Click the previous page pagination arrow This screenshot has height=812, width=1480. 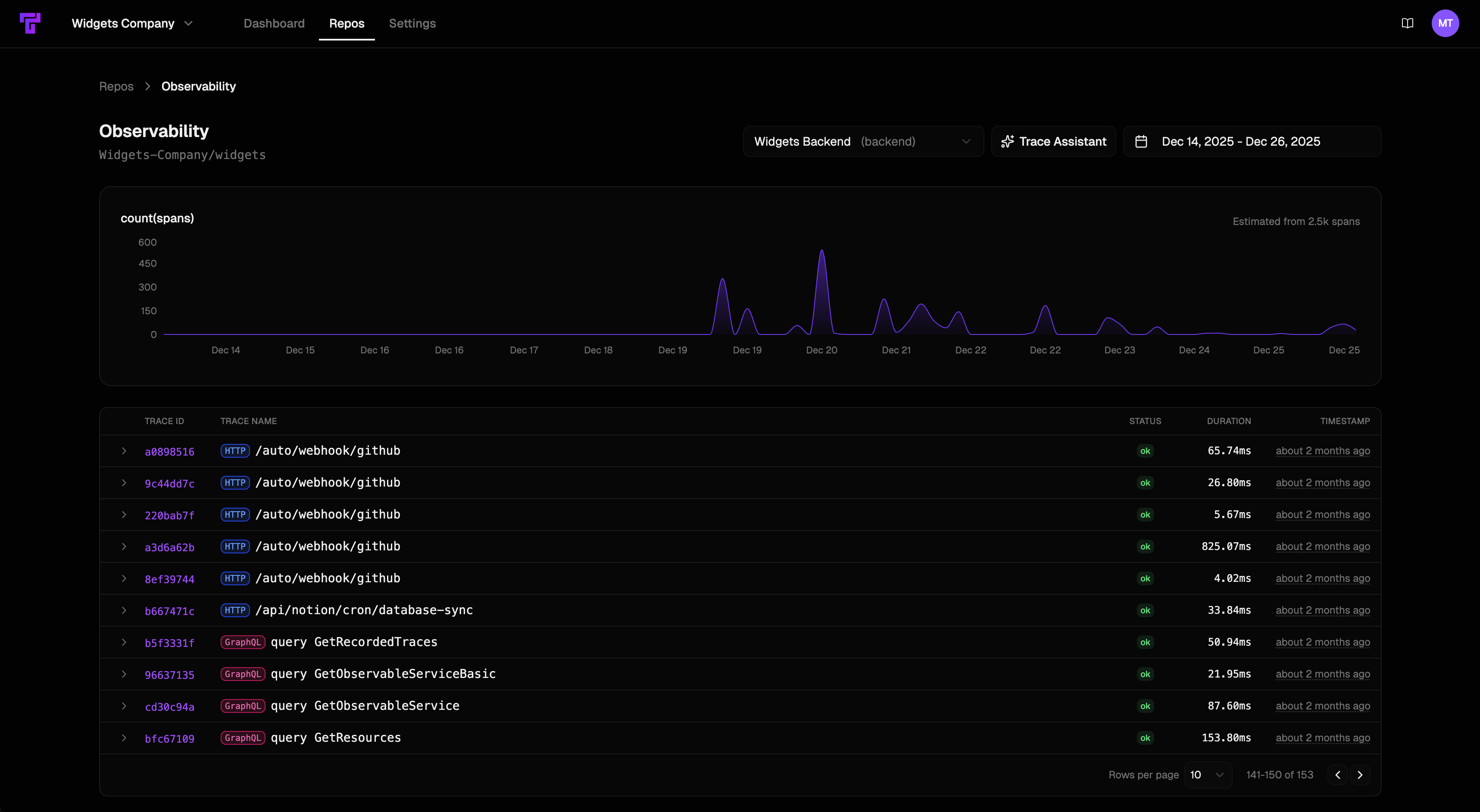pos(1337,775)
